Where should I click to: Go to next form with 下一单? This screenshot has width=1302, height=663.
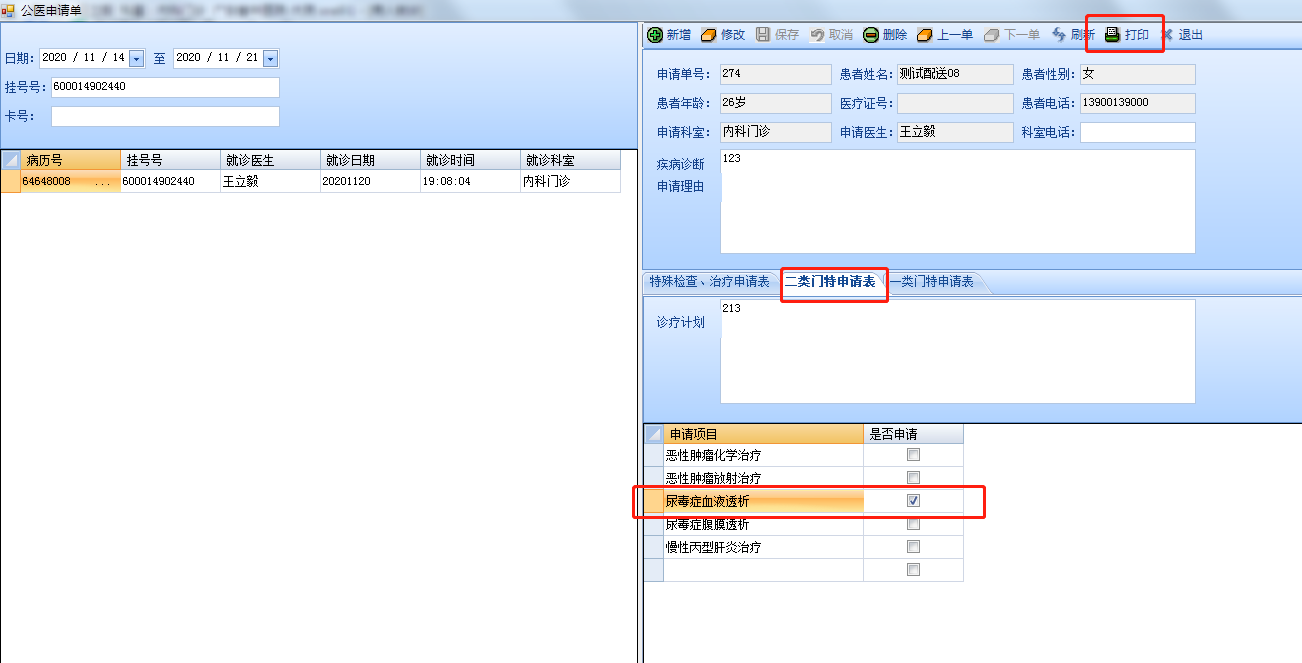tap(1011, 35)
